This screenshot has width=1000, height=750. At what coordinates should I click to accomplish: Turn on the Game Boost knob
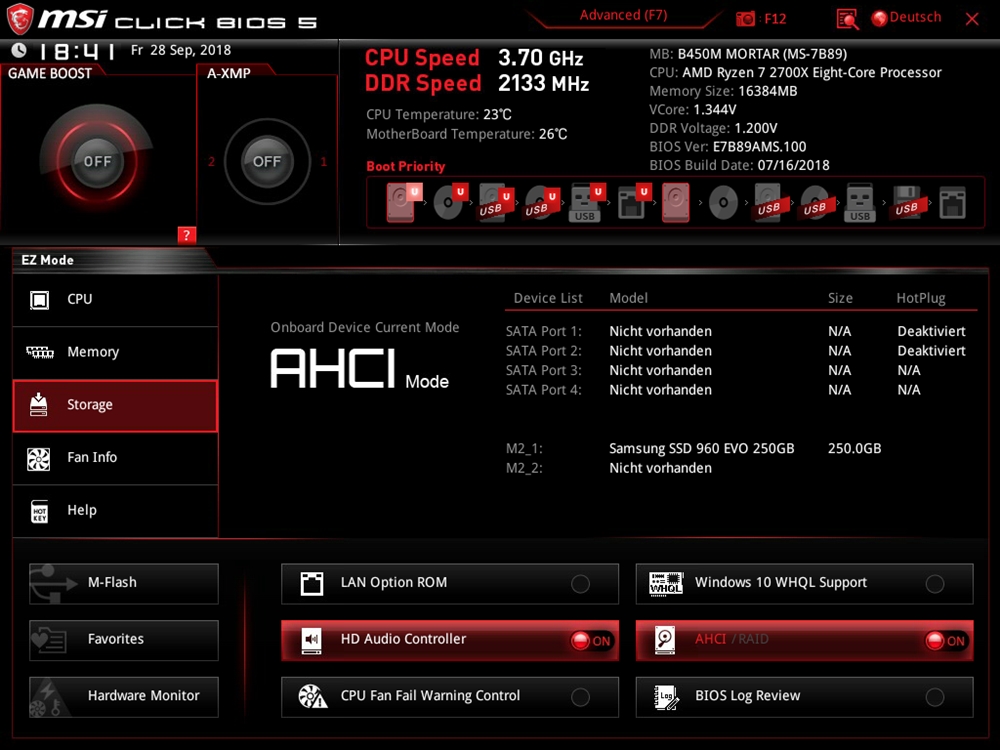tap(97, 161)
